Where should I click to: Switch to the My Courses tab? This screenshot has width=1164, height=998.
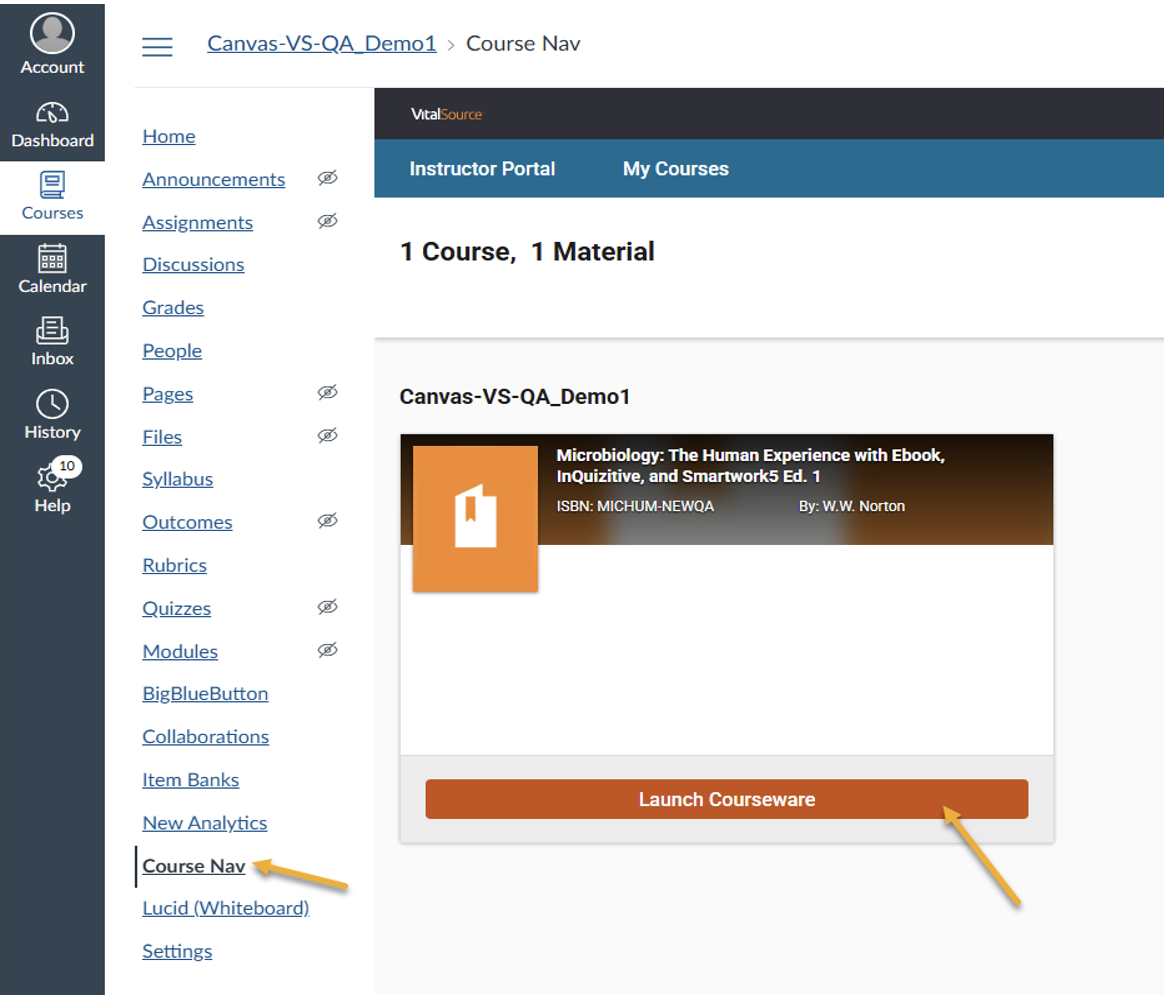coord(676,169)
